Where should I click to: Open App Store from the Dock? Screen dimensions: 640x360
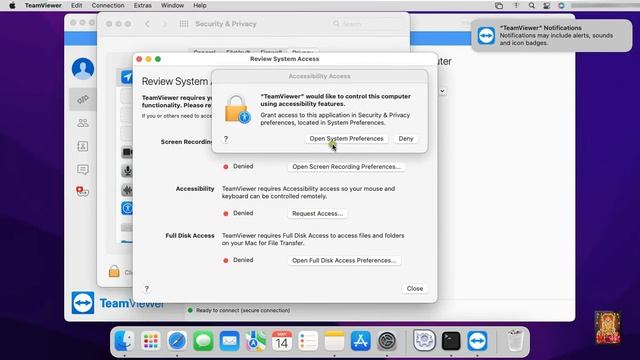pyautogui.click(x=360, y=340)
